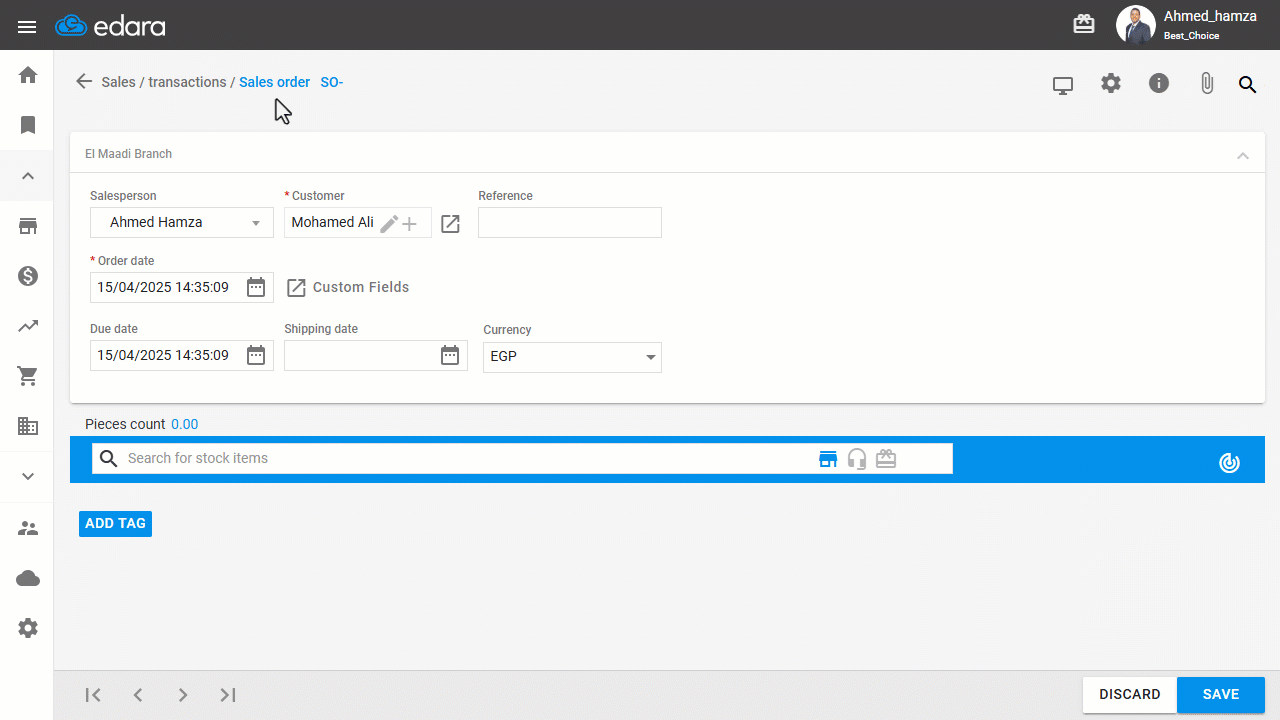This screenshot has width=1280, height=720.
Task: Open attachments with the paperclip icon
Action: click(1207, 83)
